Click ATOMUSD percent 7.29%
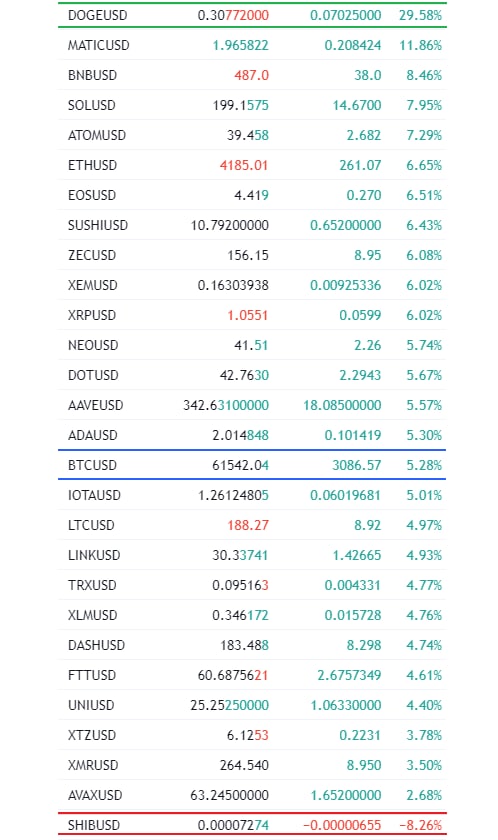 coord(424,135)
